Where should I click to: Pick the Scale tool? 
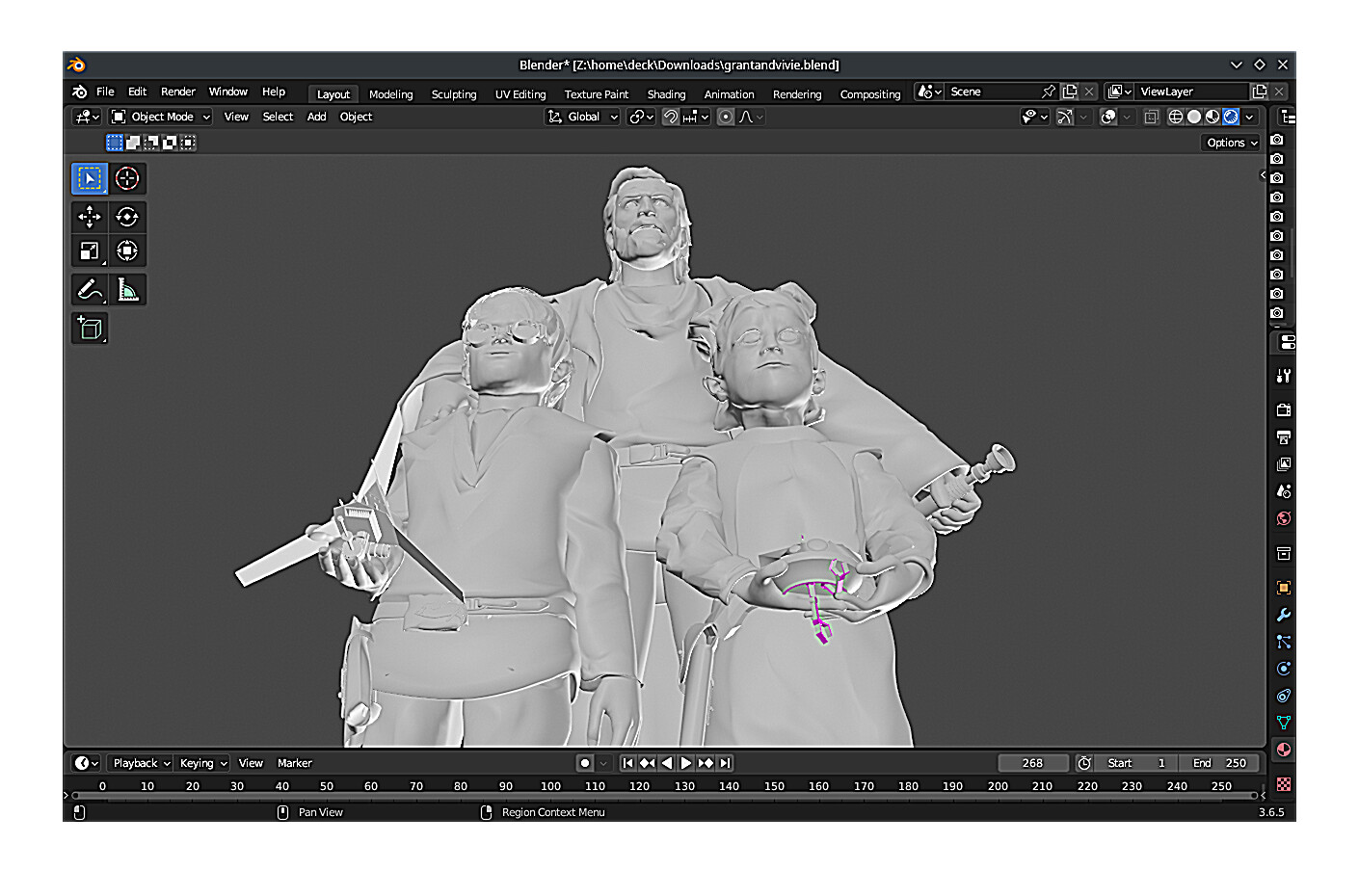(x=90, y=251)
